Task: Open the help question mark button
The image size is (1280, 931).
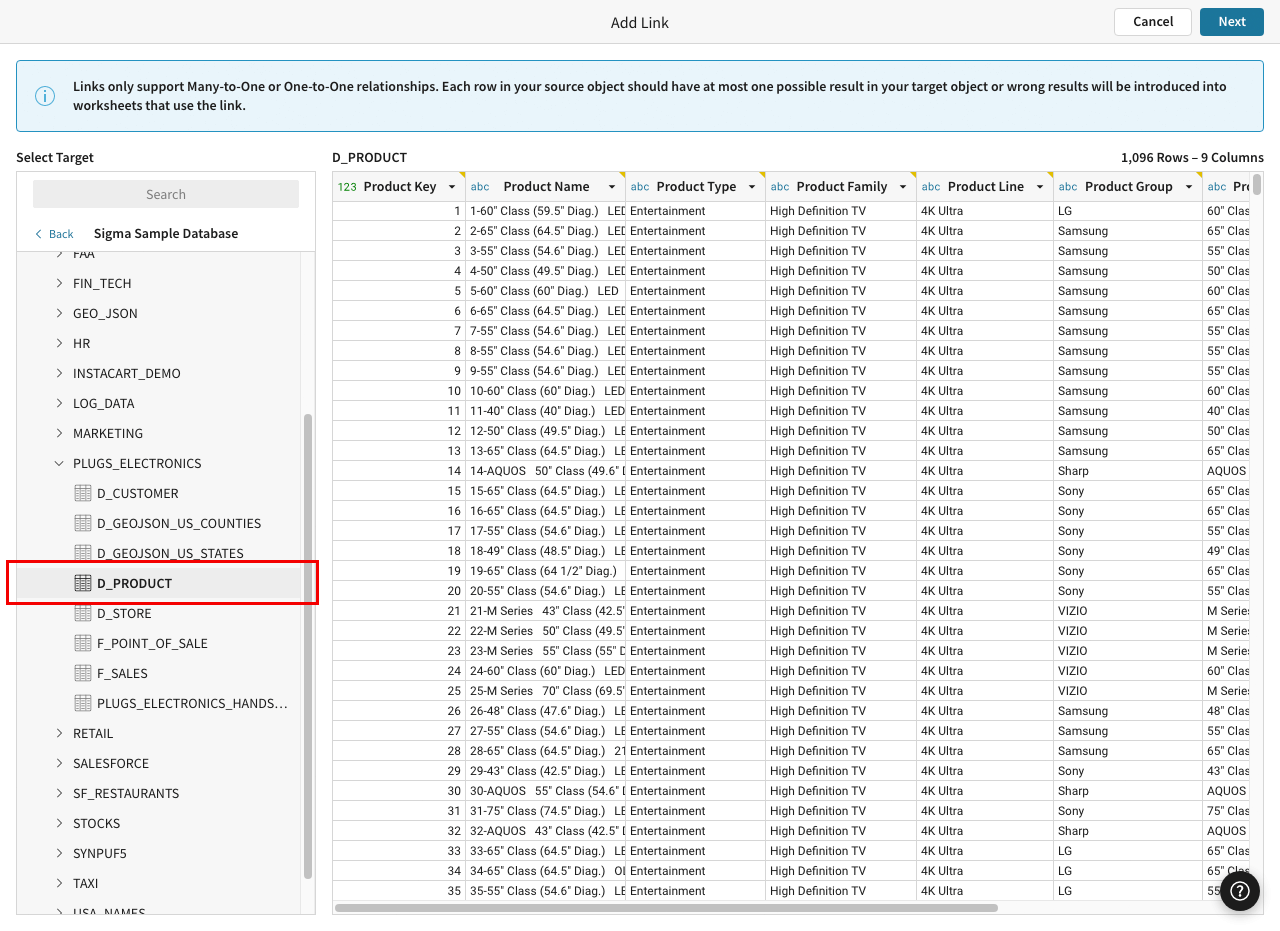Action: tap(1240, 890)
